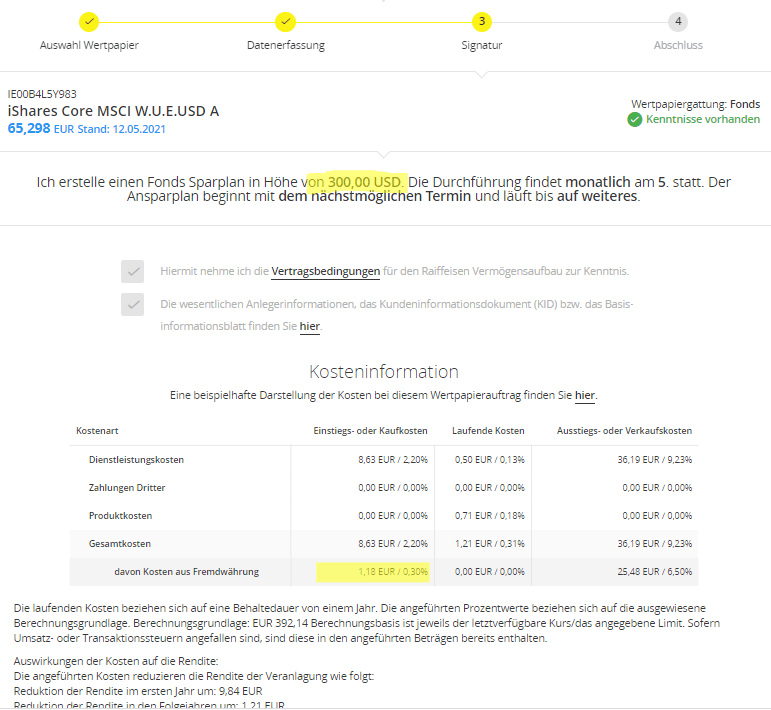Click the Produktkosten 0,71 EUR / 0,18% cell
This screenshot has height=710, width=771.
pyautogui.click(x=490, y=516)
